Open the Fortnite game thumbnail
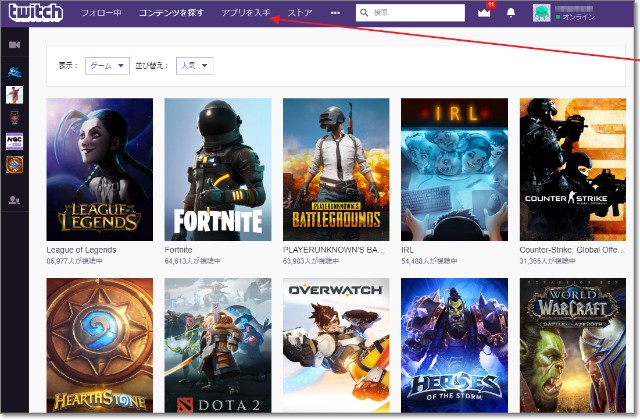Screen dimensions: 640x419 (217, 169)
